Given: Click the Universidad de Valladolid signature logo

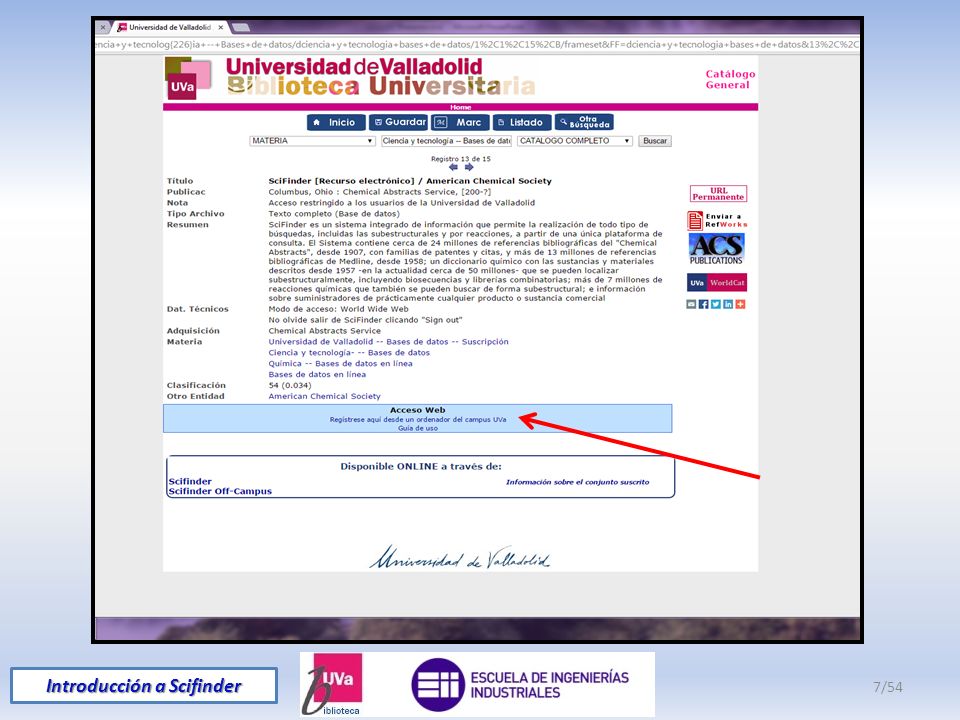Looking at the screenshot, I should click(459, 557).
